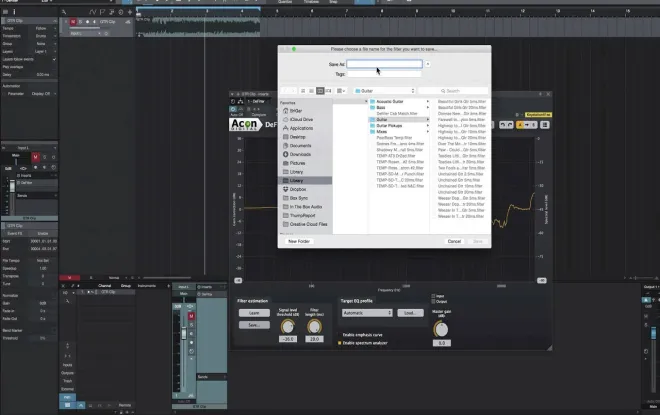This screenshot has width=660, height=415.
Task: Check the Input spectrum checkbox
Action: (x=434, y=296)
